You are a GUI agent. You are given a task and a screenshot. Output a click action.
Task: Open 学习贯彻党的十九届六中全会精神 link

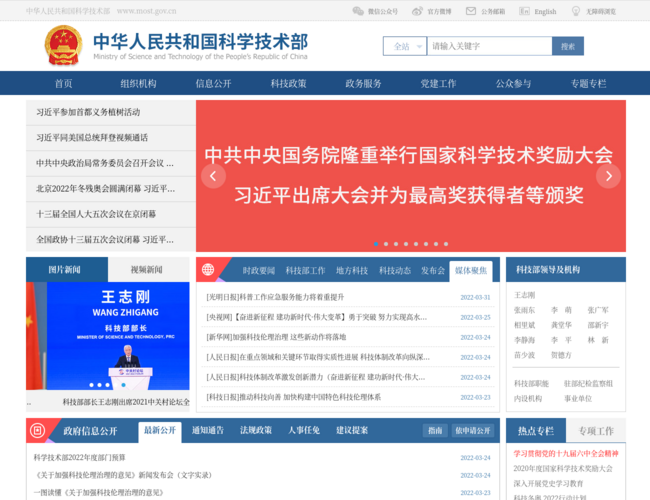coord(566,454)
